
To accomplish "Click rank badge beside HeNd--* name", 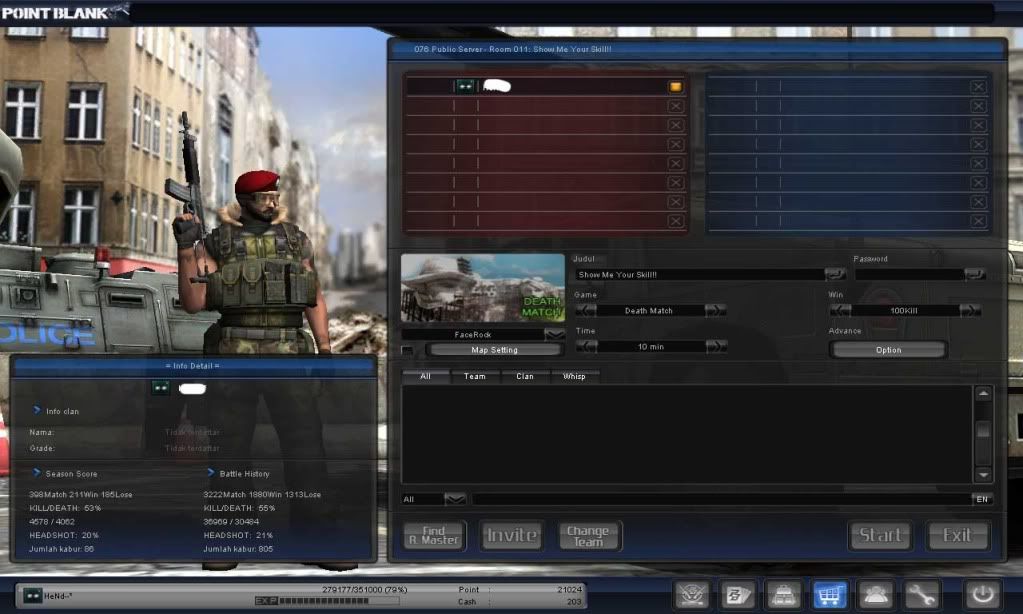I will pos(33,595).
